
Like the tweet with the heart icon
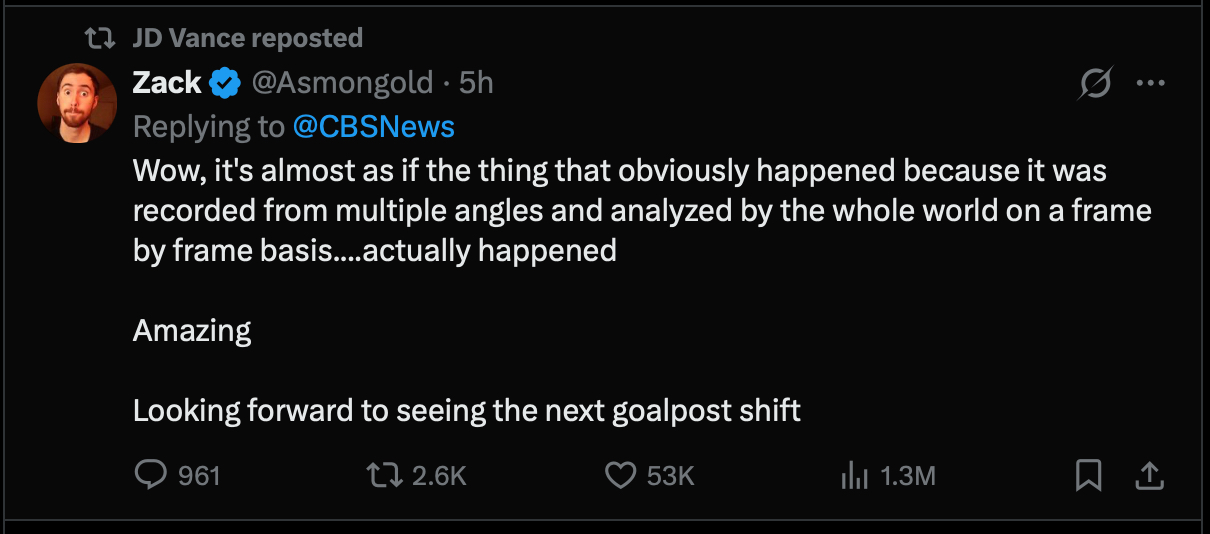point(621,475)
